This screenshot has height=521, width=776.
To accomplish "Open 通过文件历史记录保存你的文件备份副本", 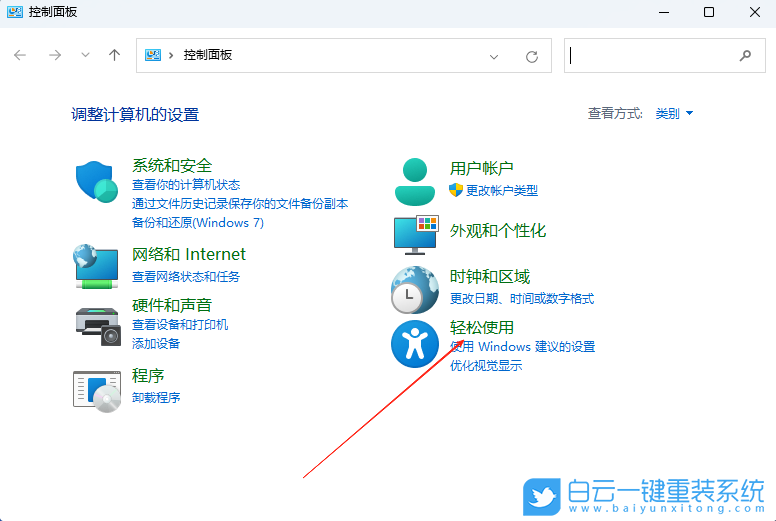I will tap(240, 204).
